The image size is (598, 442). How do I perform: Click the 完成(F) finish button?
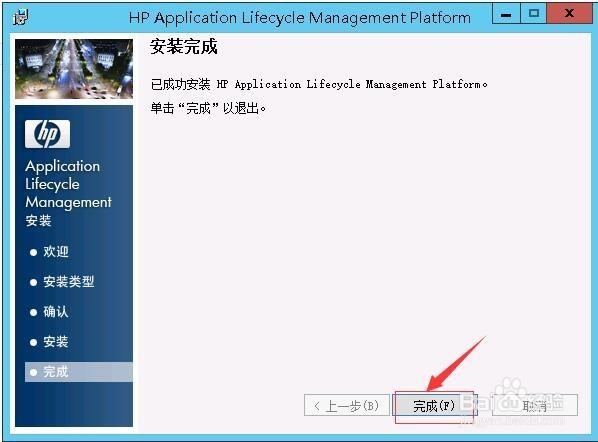click(x=435, y=405)
